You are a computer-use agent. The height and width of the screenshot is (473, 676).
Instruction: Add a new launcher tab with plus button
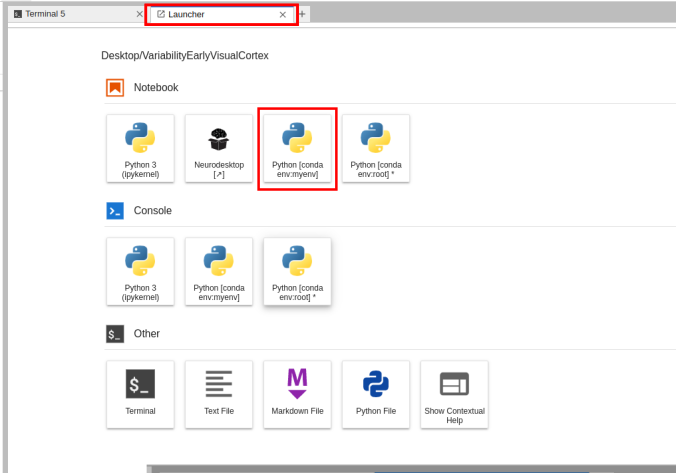pyautogui.click(x=303, y=15)
